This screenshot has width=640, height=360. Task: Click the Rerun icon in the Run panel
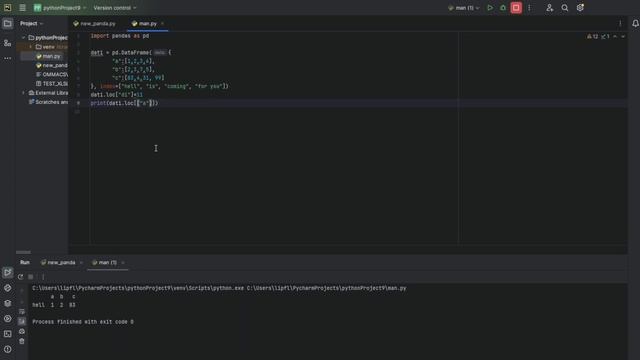coord(20,277)
